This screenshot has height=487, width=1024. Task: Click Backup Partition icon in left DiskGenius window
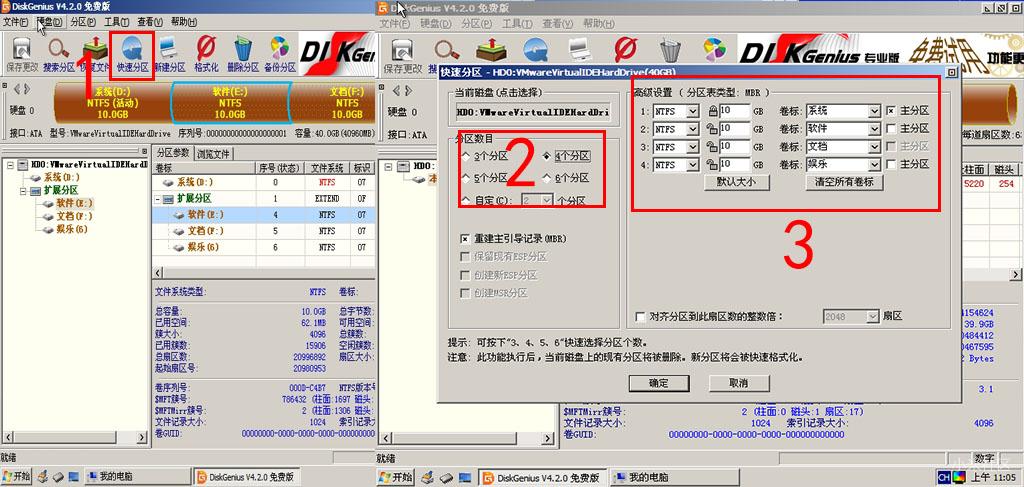(x=280, y=55)
